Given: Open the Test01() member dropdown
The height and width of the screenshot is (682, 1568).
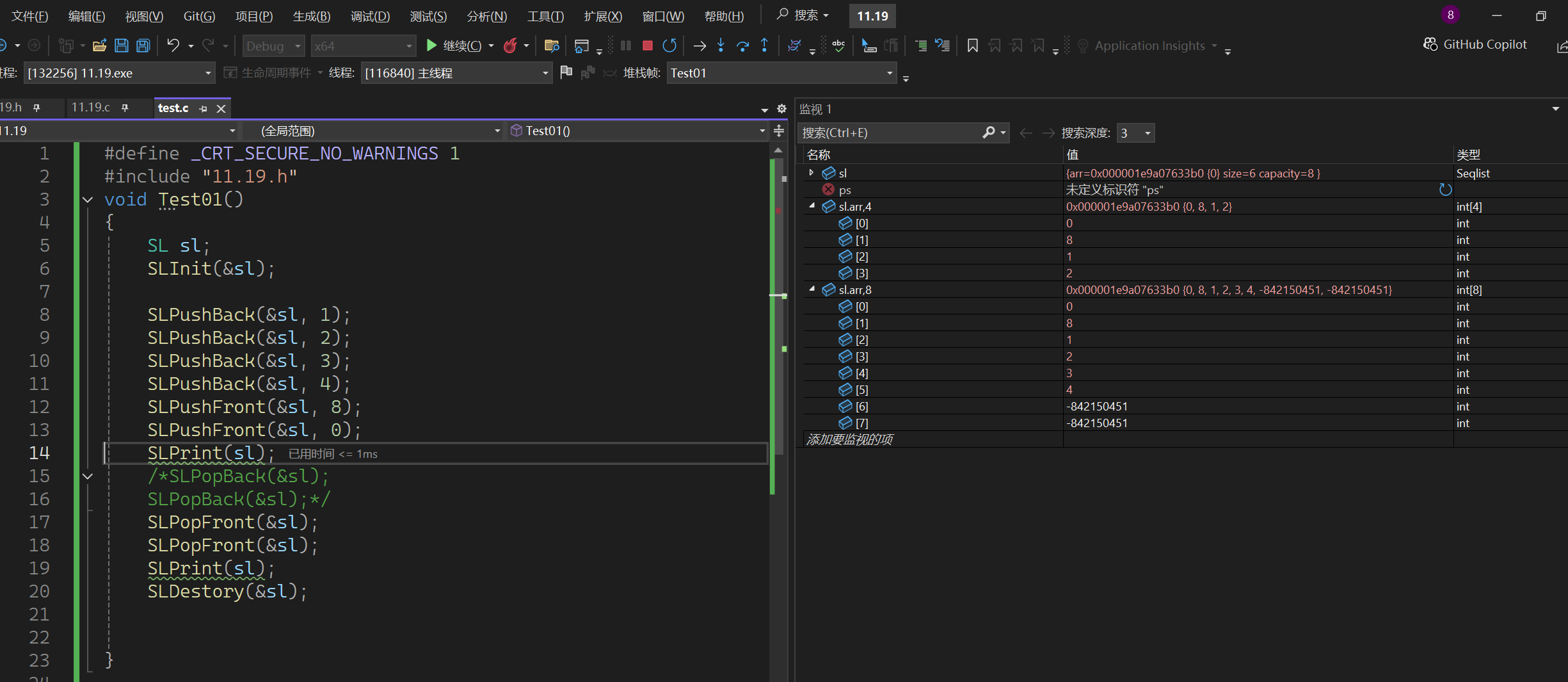Looking at the screenshot, I should coord(637,131).
